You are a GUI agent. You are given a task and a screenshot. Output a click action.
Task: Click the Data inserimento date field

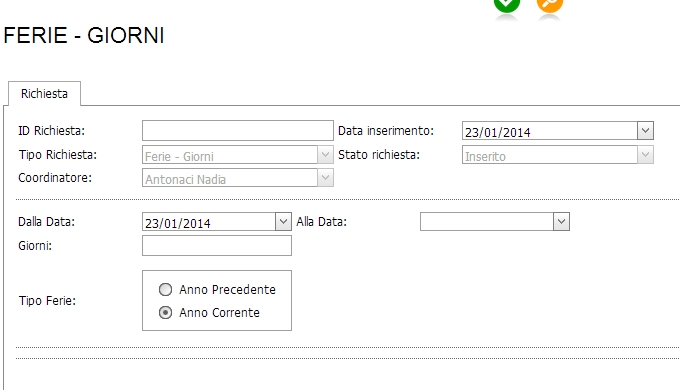pos(549,131)
